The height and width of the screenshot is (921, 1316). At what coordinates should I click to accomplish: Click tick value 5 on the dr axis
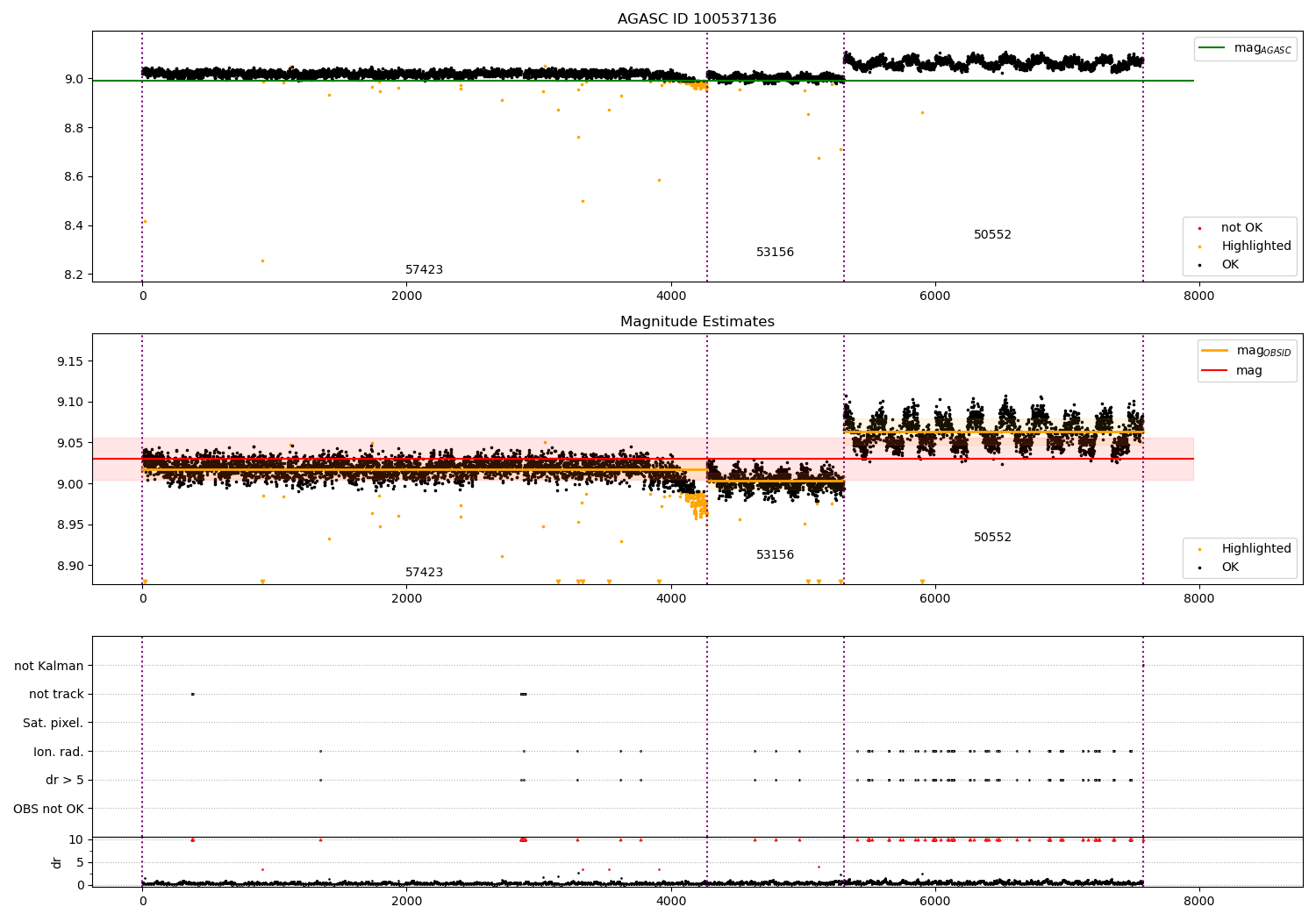point(80,862)
